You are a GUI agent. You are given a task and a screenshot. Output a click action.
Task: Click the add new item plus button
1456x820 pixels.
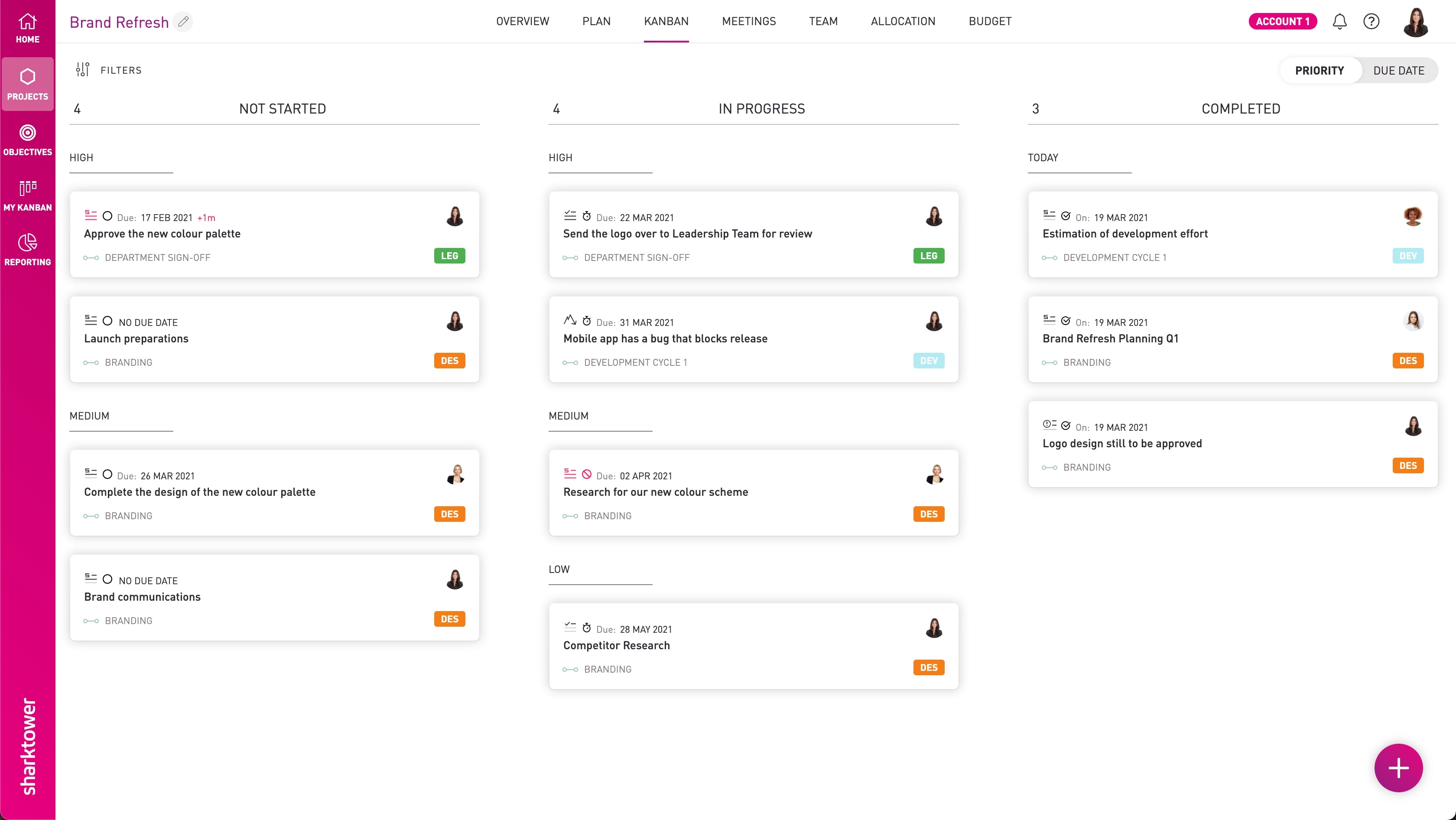click(1398, 768)
